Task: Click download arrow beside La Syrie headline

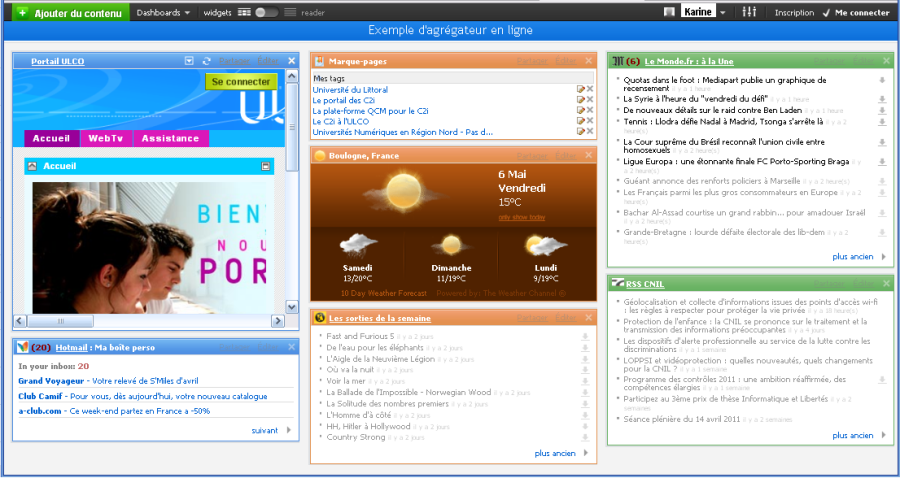Action: [882, 100]
